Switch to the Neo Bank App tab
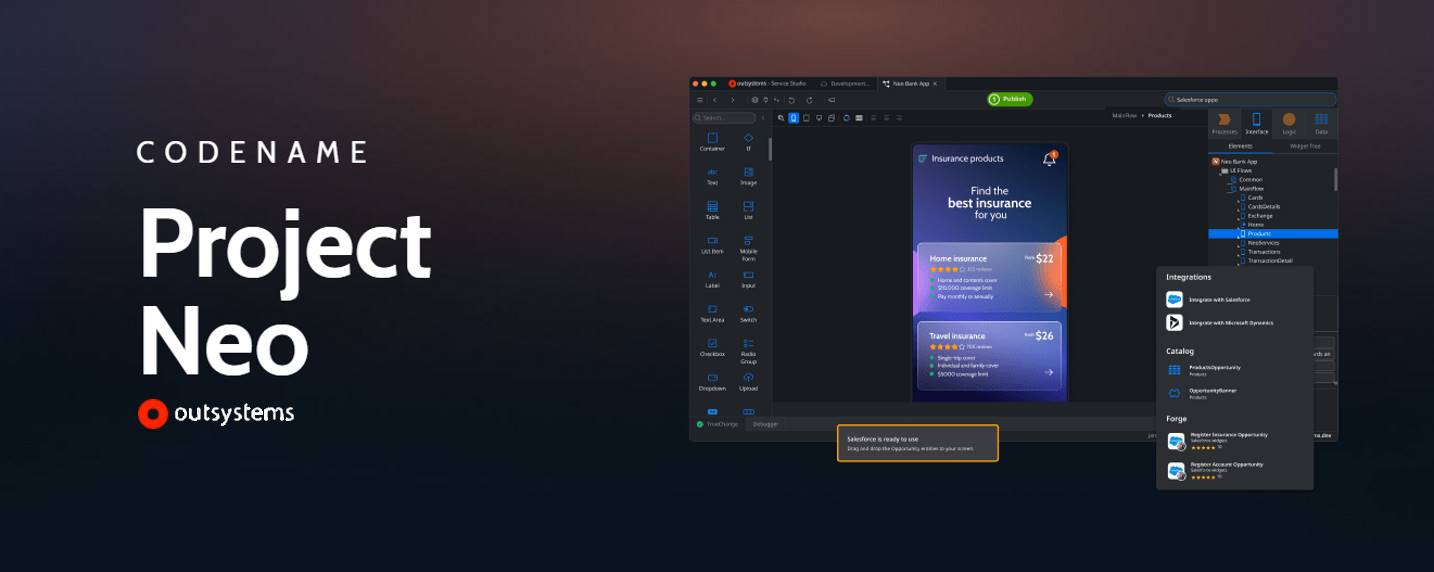 point(909,84)
